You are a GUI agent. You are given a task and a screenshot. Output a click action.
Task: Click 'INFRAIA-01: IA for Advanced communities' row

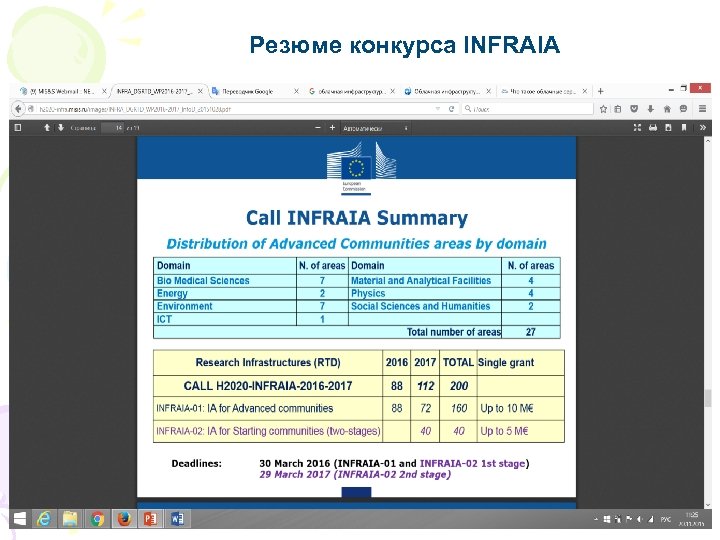tap(244, 408)
